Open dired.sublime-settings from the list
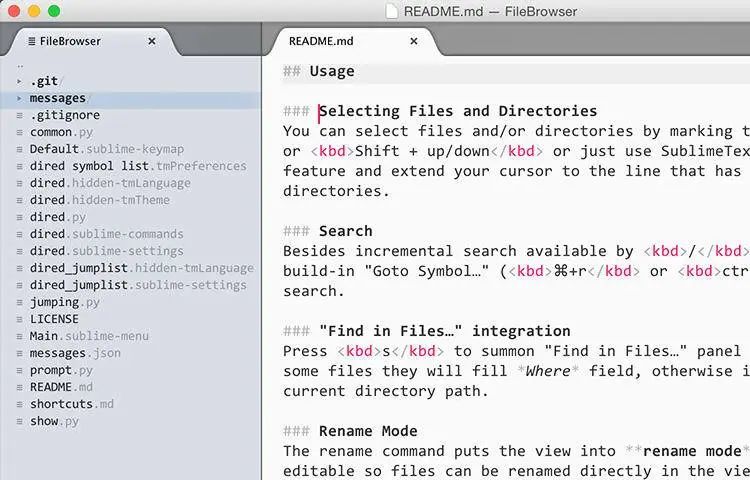Viewport: 750px width, 480px height. pyautogui.click(x=106, y=251)
